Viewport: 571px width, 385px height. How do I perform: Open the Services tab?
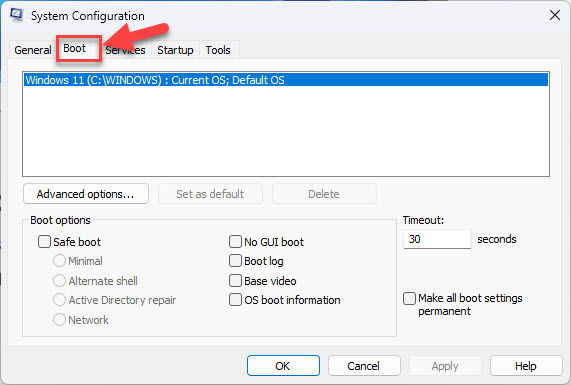click(125, 50)
